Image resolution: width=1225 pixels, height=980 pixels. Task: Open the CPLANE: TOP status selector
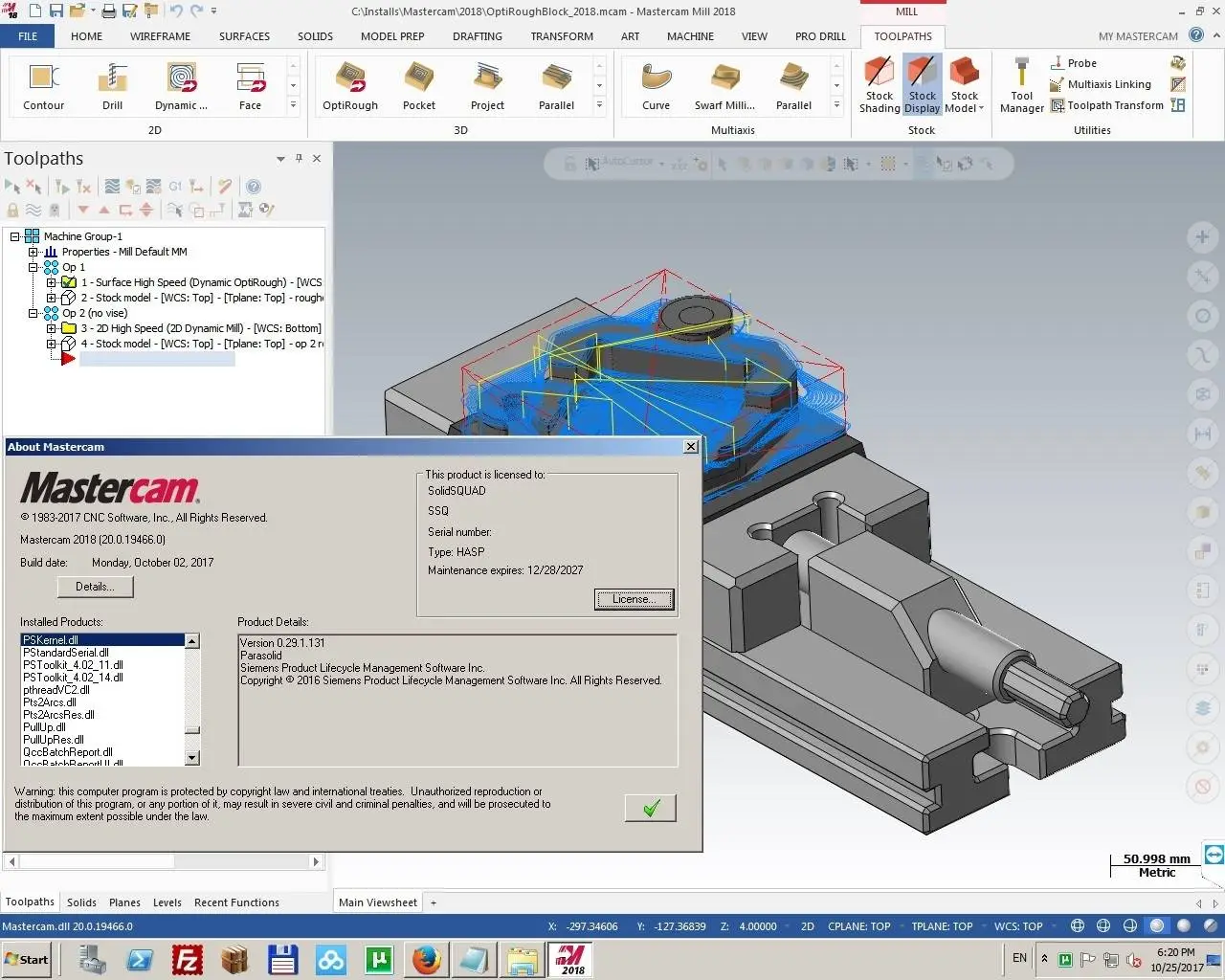[858, 926]
